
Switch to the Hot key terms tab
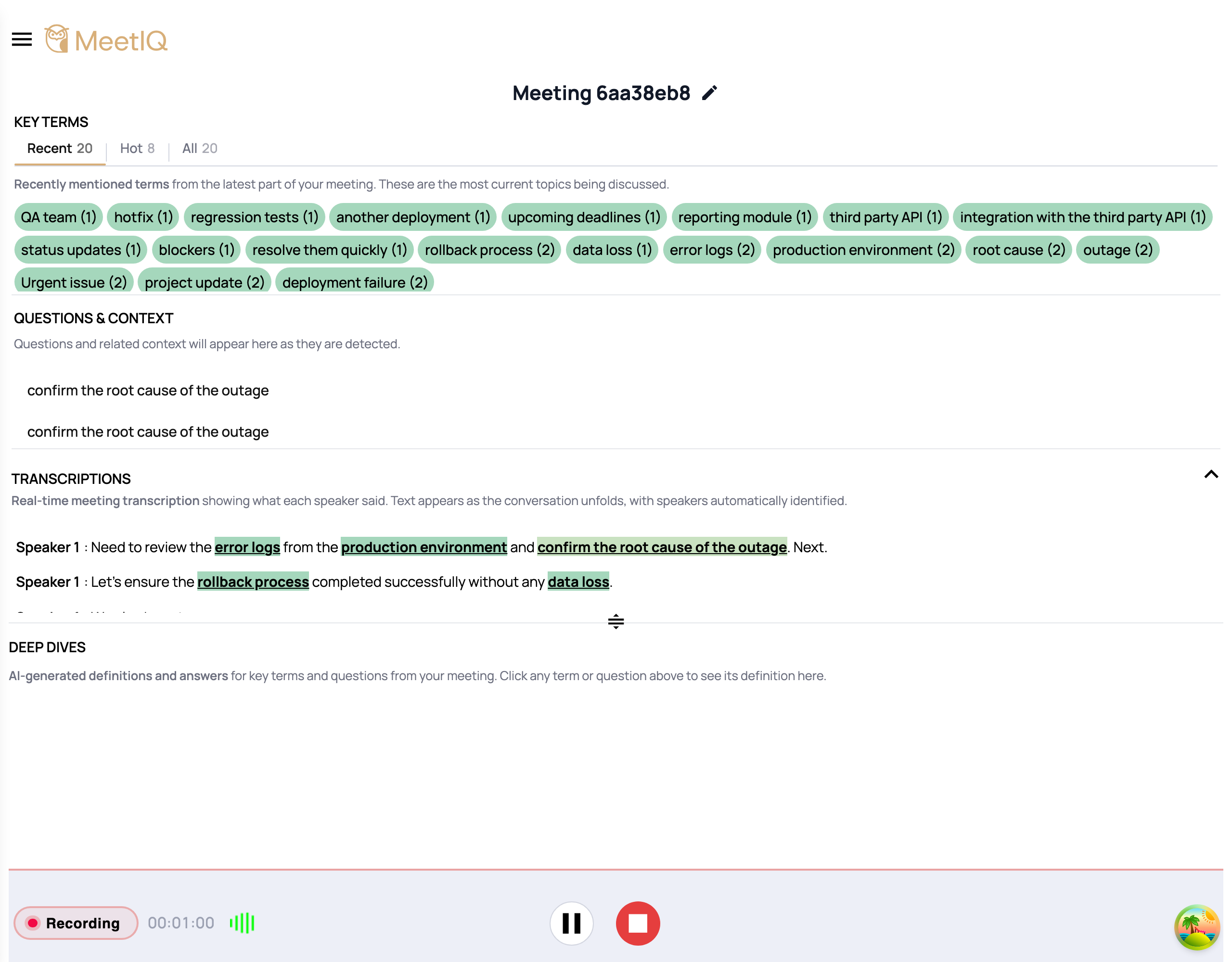[x=137, y=149]
